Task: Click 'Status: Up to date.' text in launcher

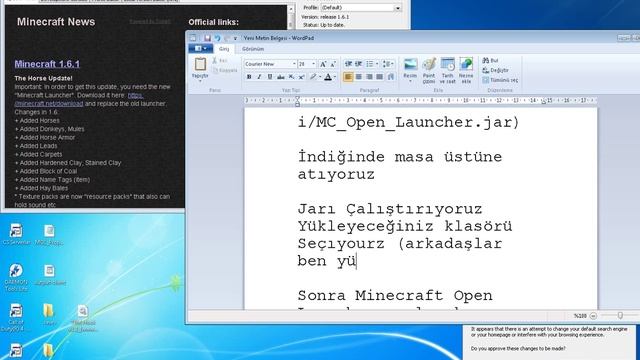Action: coord(324,25)
